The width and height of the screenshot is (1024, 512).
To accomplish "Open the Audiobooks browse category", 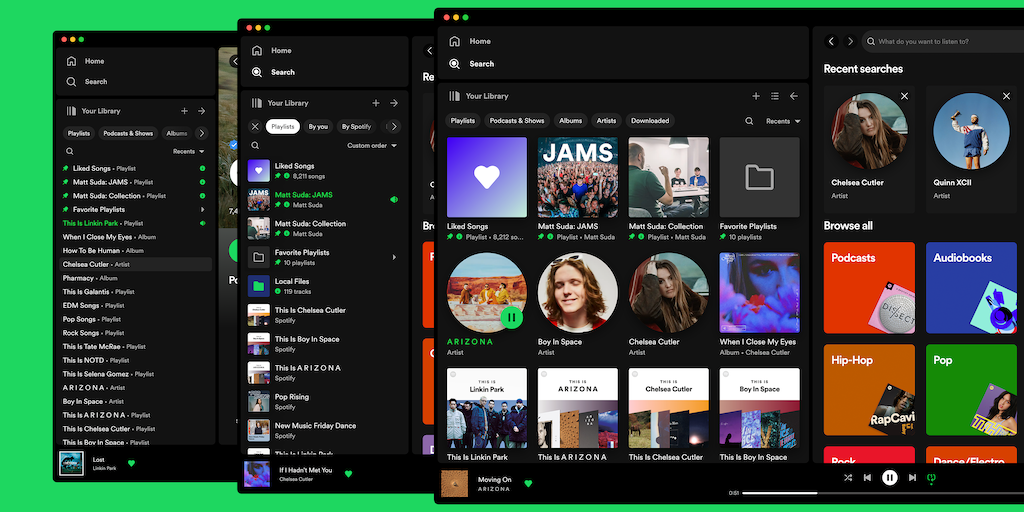I will 971,288.
